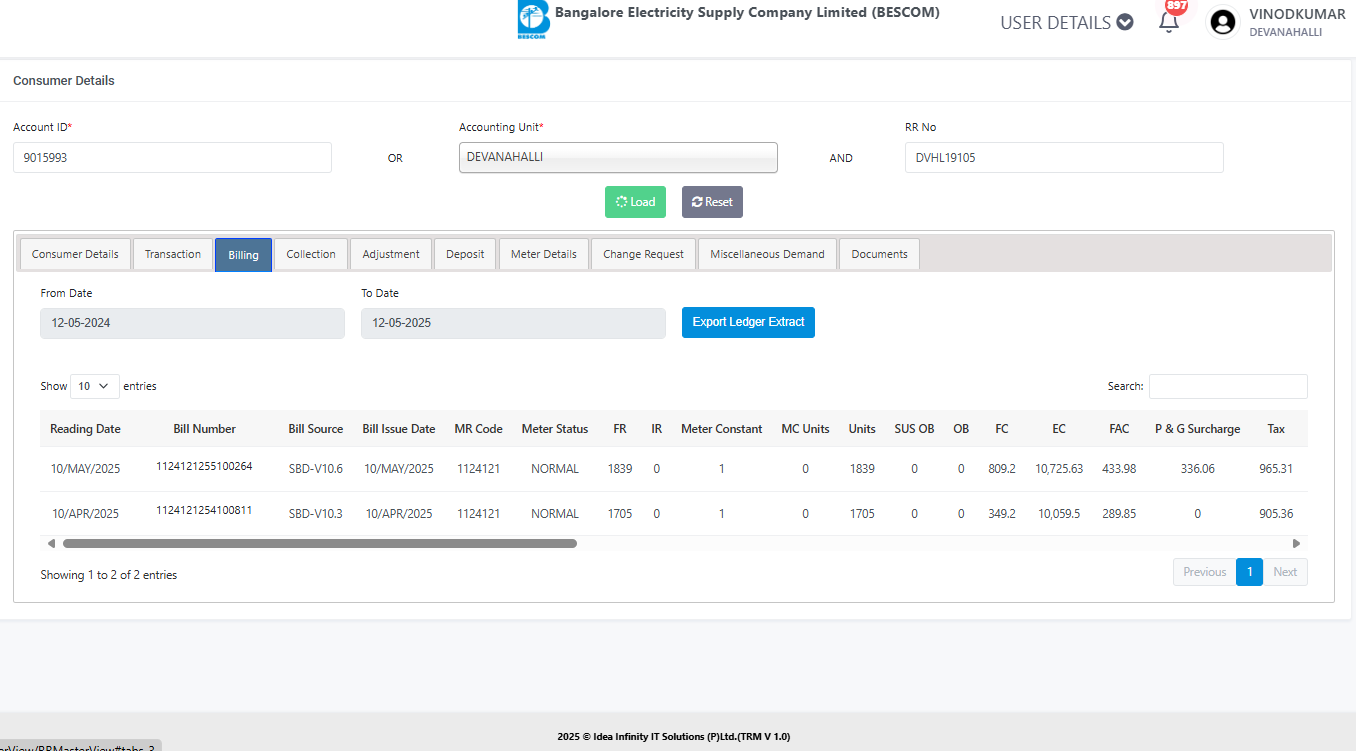
Task: Click the BESCOM logo icon
Action: [x=533, y=19]
